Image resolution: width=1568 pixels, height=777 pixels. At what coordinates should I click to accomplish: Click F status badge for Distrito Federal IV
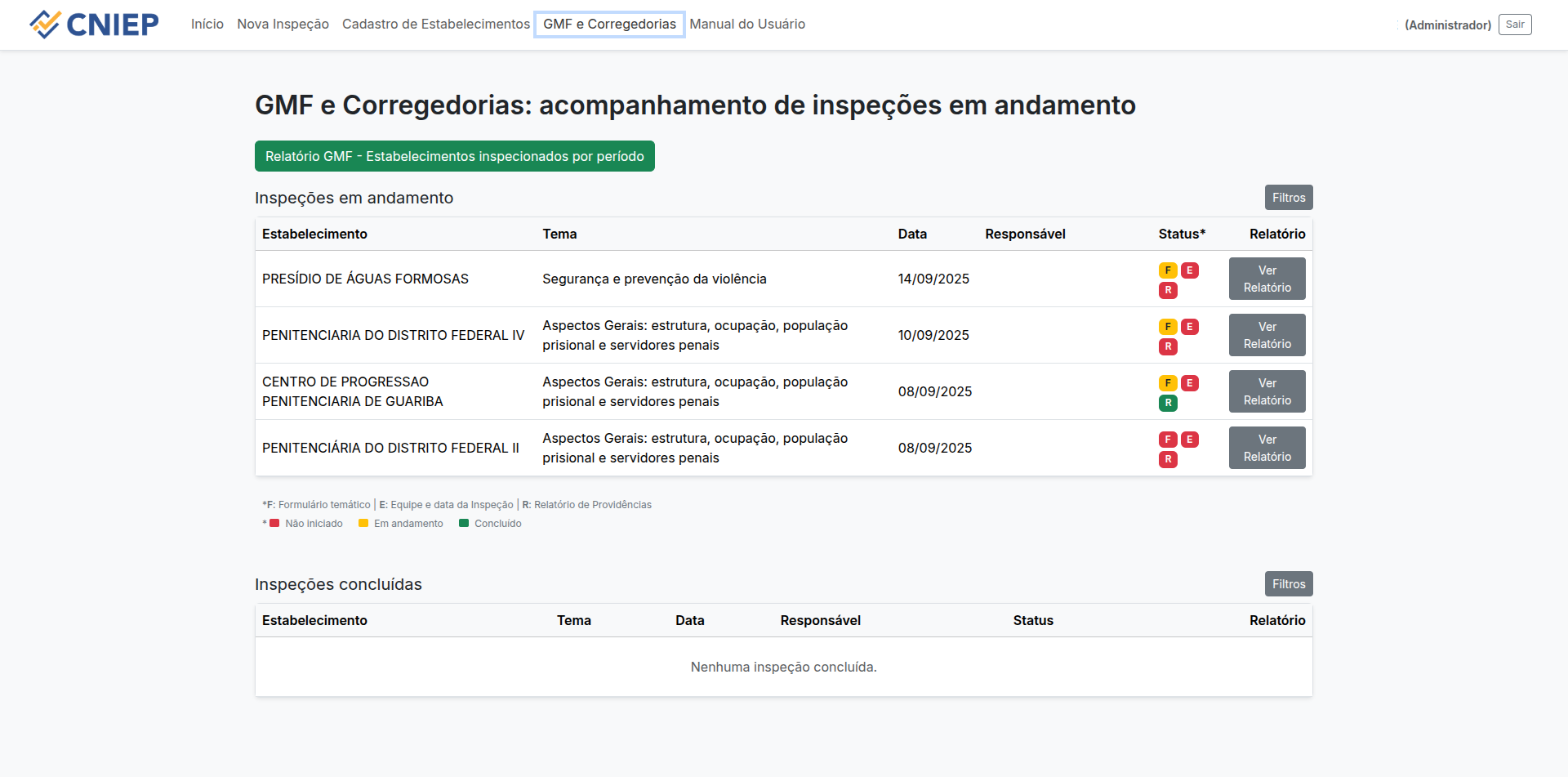[1168, 327]
